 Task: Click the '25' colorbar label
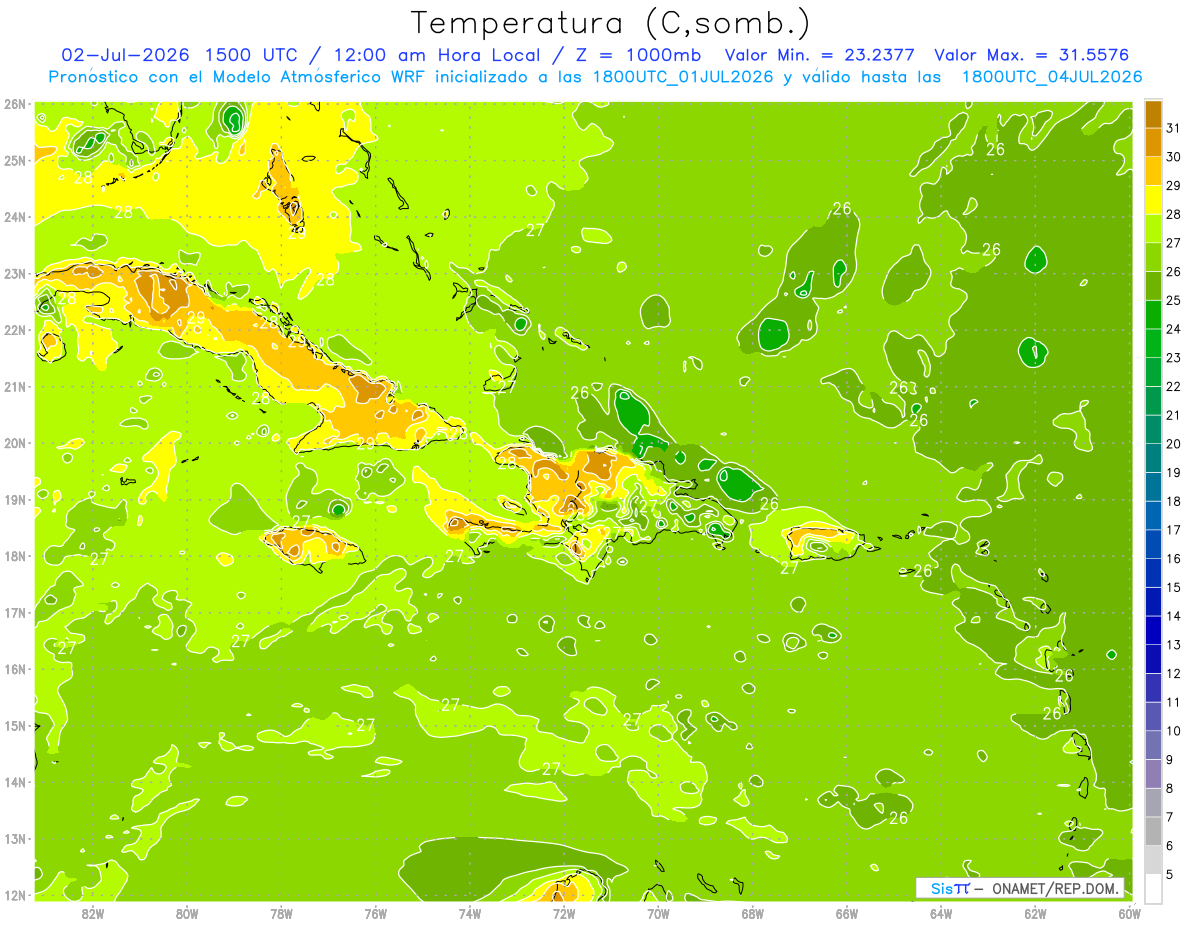coord(1174,300)
